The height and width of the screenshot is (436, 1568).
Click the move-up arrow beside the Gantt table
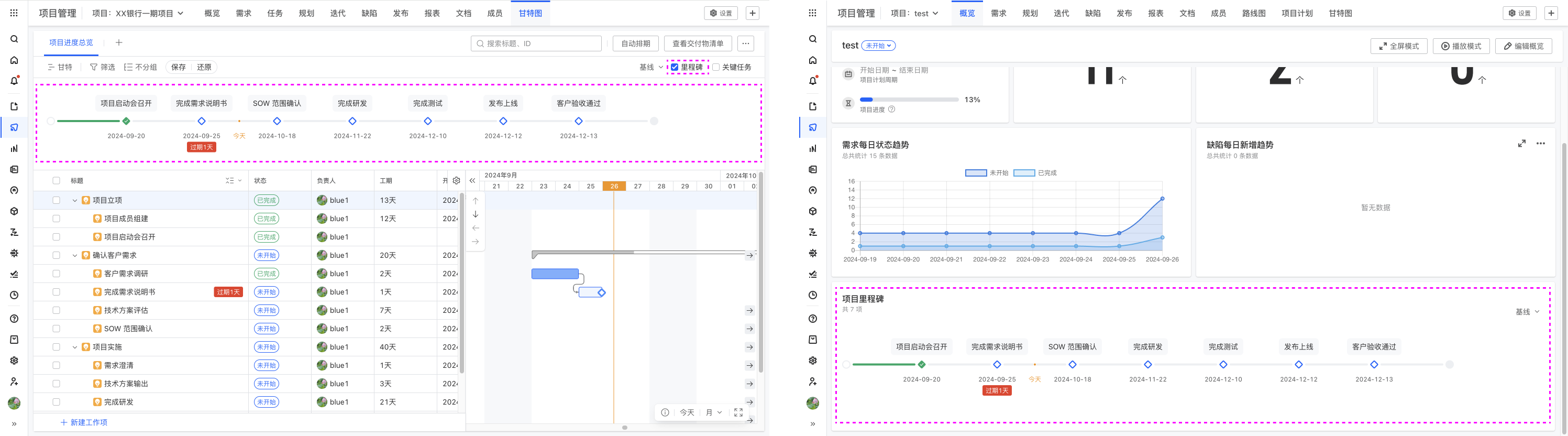pyautogui.click(x=476, y=200)
